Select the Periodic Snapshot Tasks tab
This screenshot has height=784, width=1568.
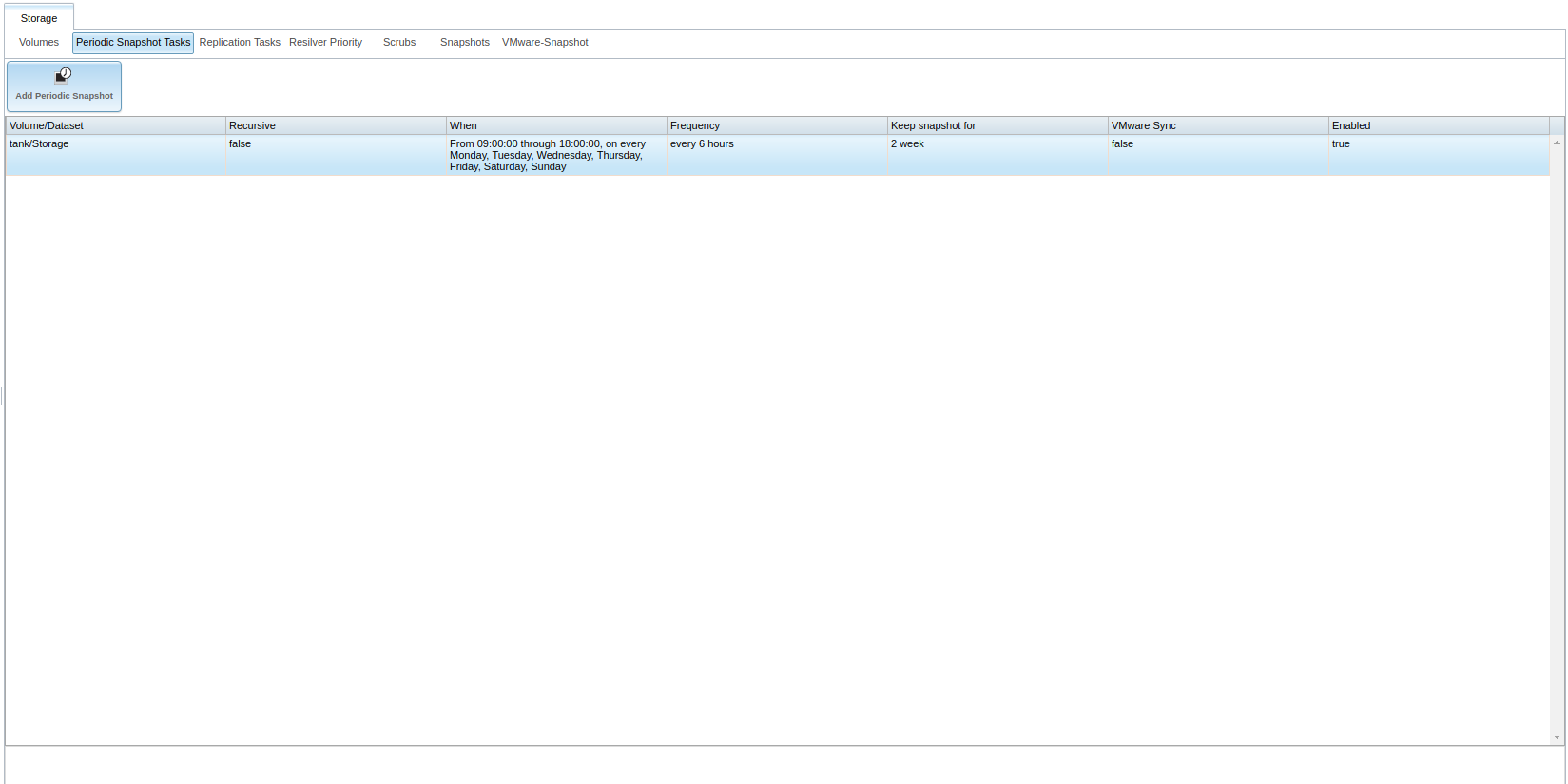pos(133,42)
